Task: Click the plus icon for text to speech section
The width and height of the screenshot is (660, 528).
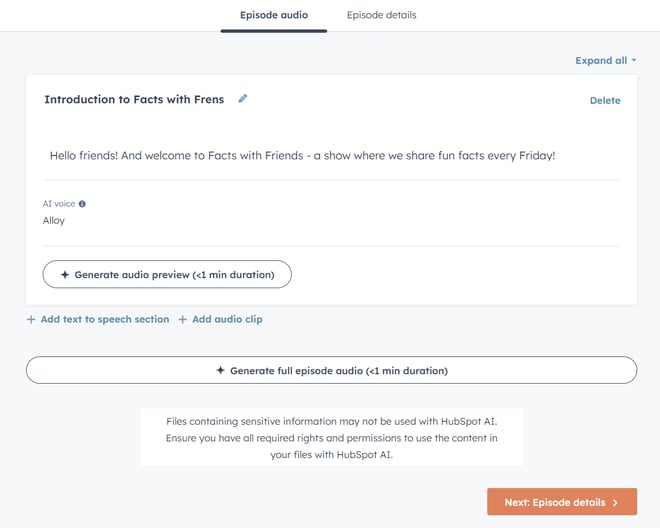Action: pos(31,320)
